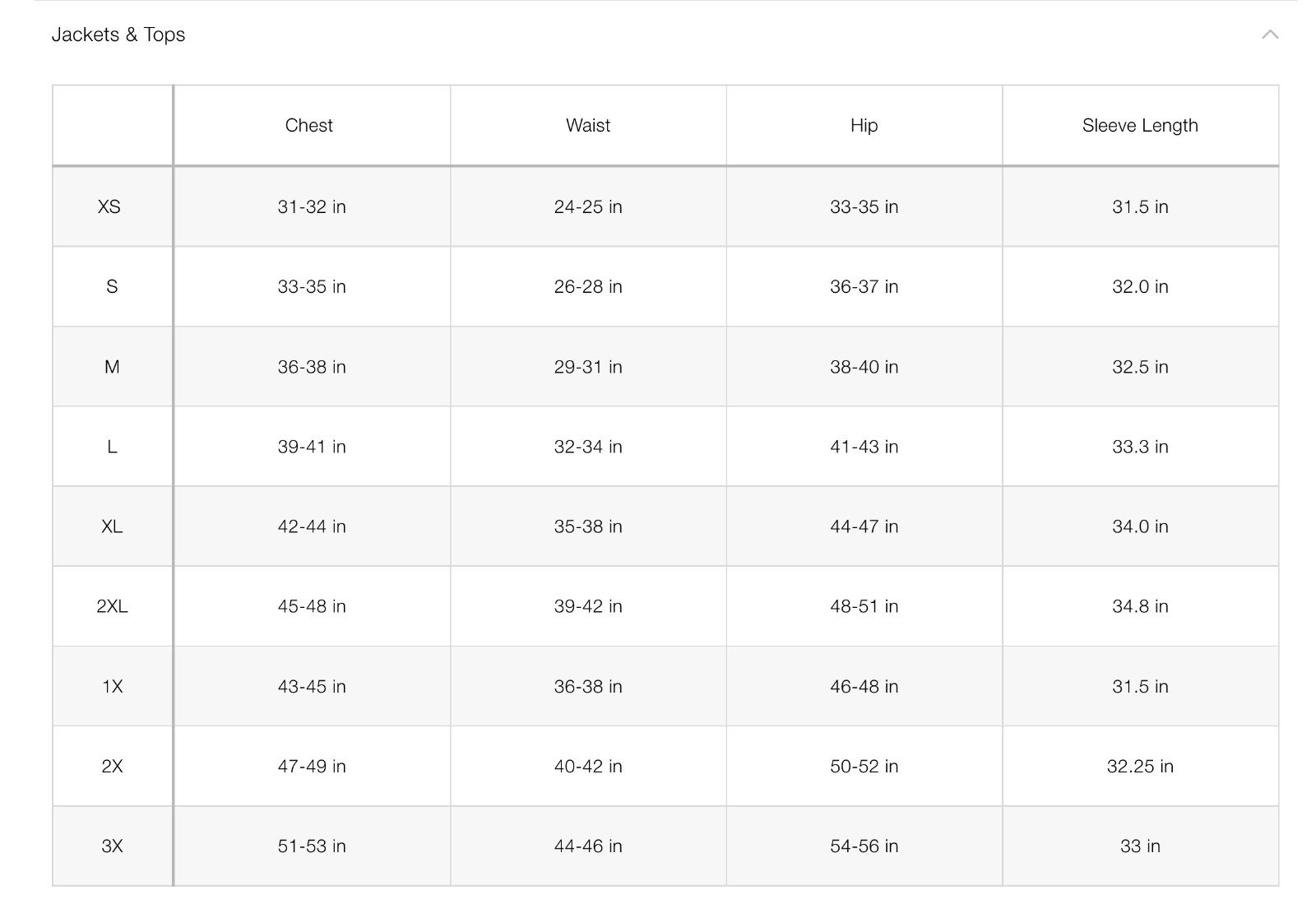The width and height of the screenshot is (1316, 918).
Task: Collapse the Jackets & Tops section chevron
Action: [x=1269, y=35]
